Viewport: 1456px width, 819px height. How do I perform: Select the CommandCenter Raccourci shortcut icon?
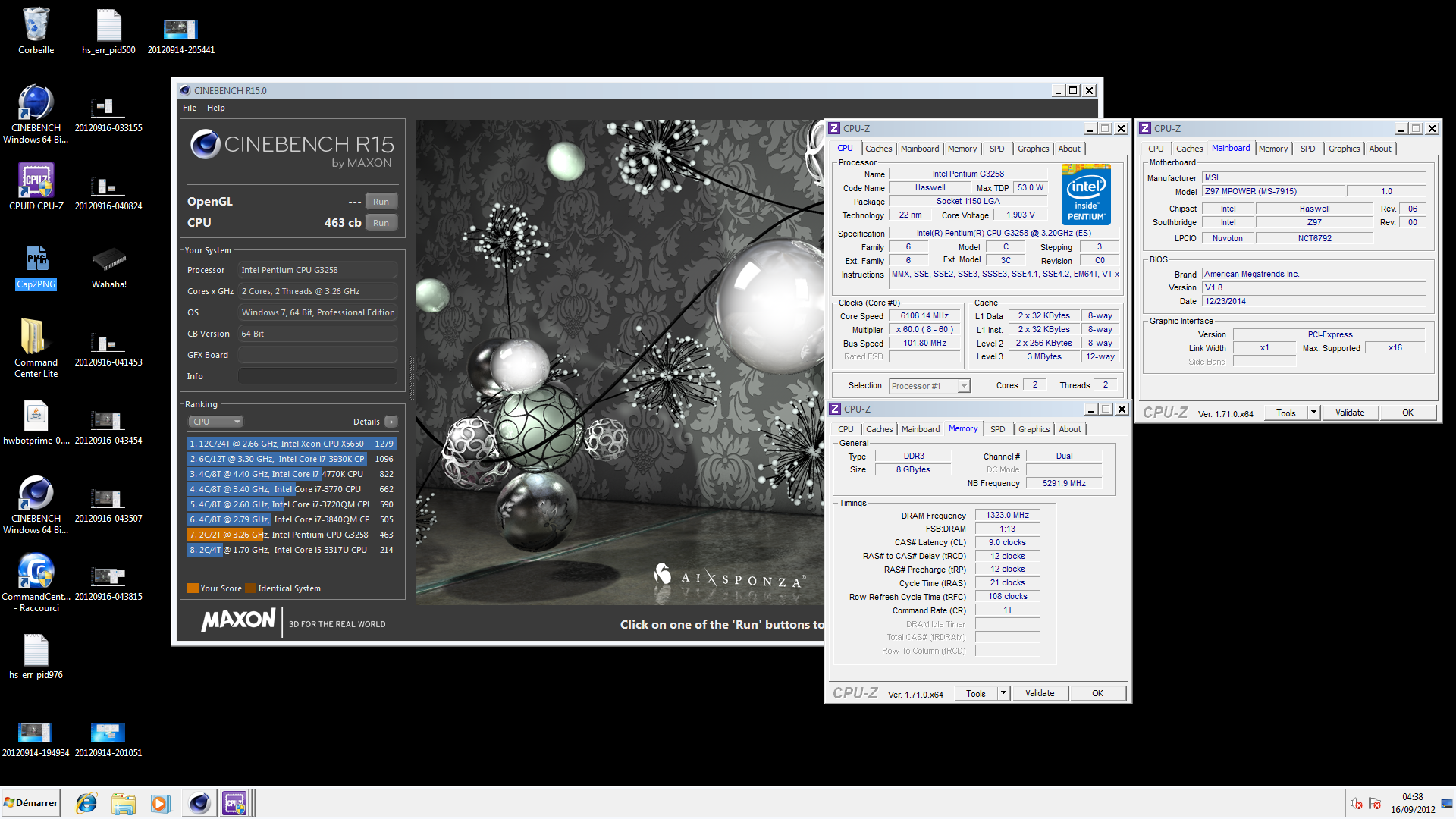36,571
